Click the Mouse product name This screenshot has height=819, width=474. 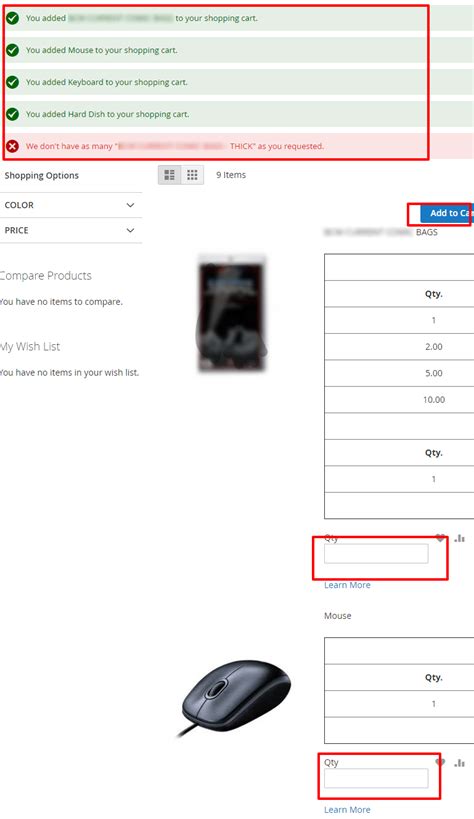tap(338, 616)
